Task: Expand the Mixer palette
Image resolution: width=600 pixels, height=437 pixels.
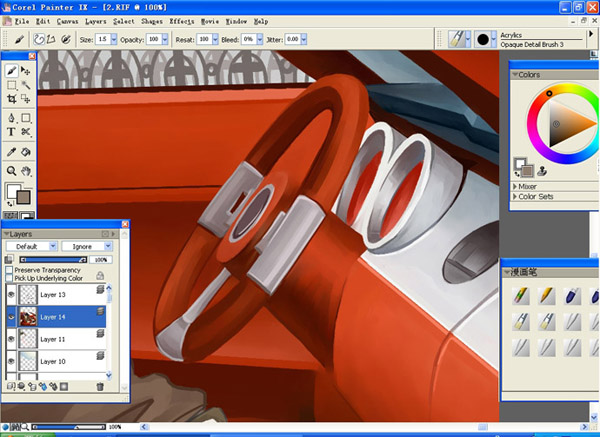Action: coord(530,186)
